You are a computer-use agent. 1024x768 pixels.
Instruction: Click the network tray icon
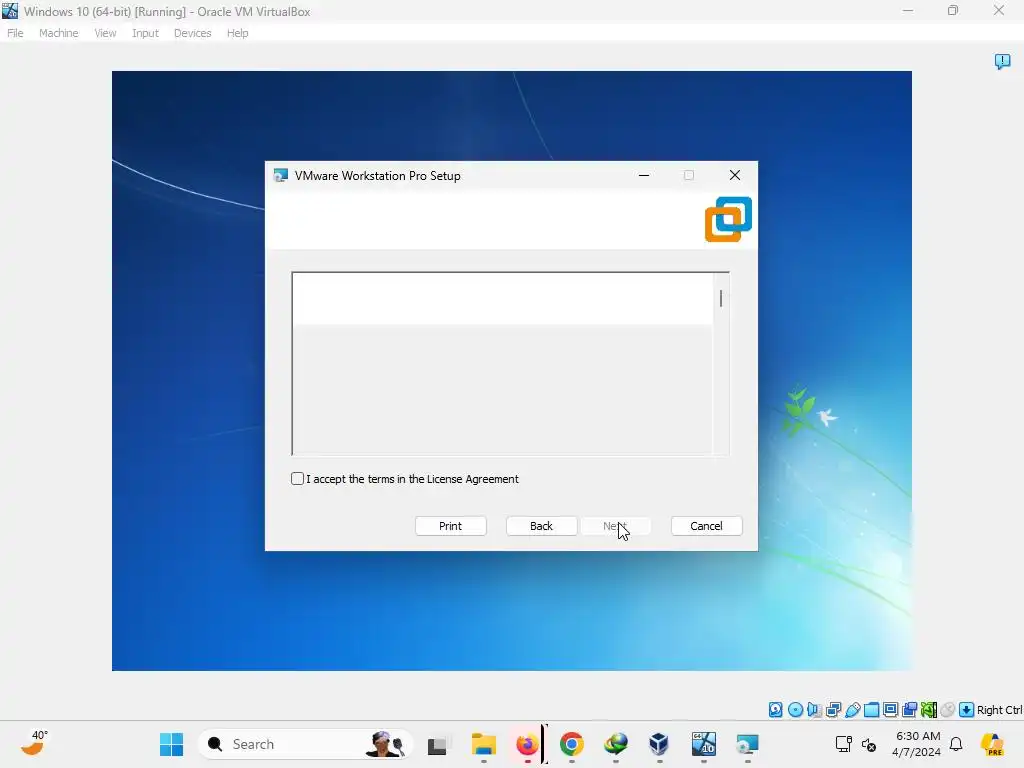click(x=844, y=744)
